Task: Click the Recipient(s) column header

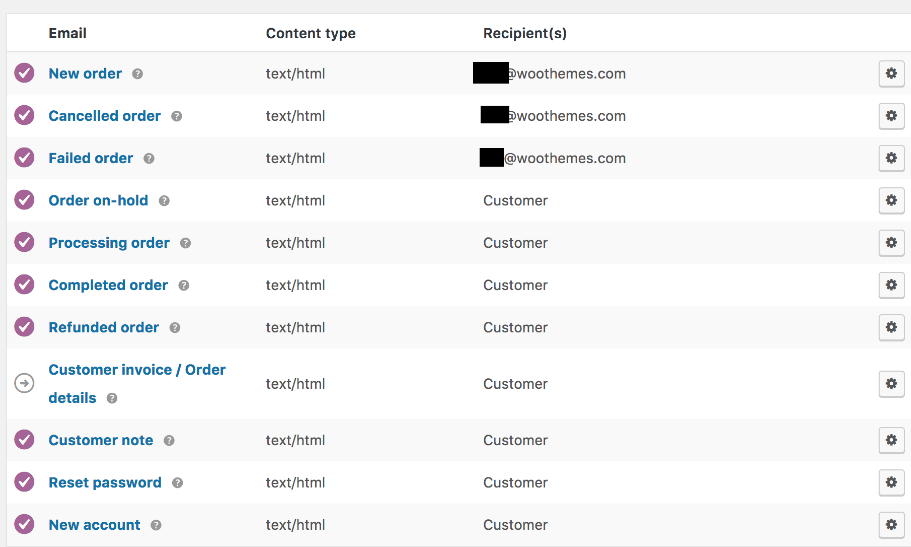Action: (525, 33)
